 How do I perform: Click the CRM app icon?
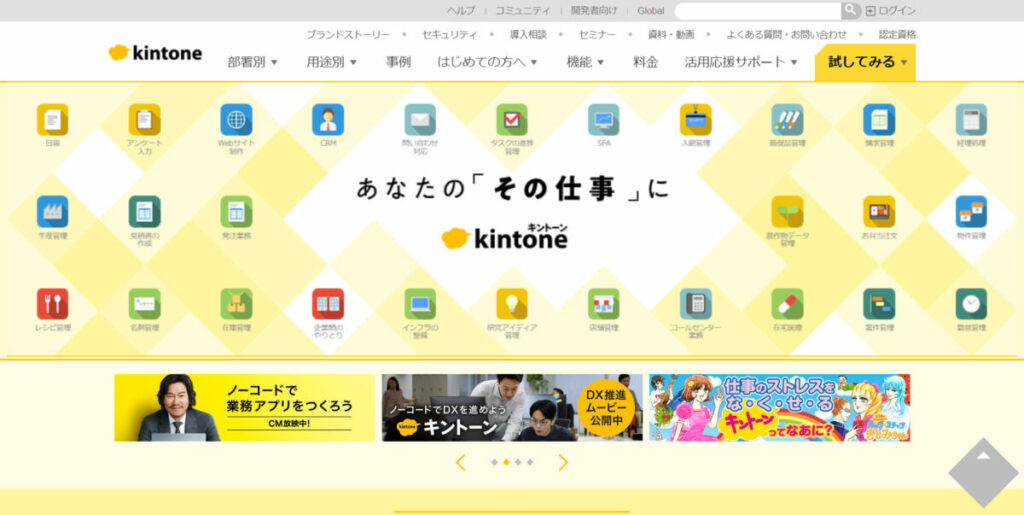327,120
